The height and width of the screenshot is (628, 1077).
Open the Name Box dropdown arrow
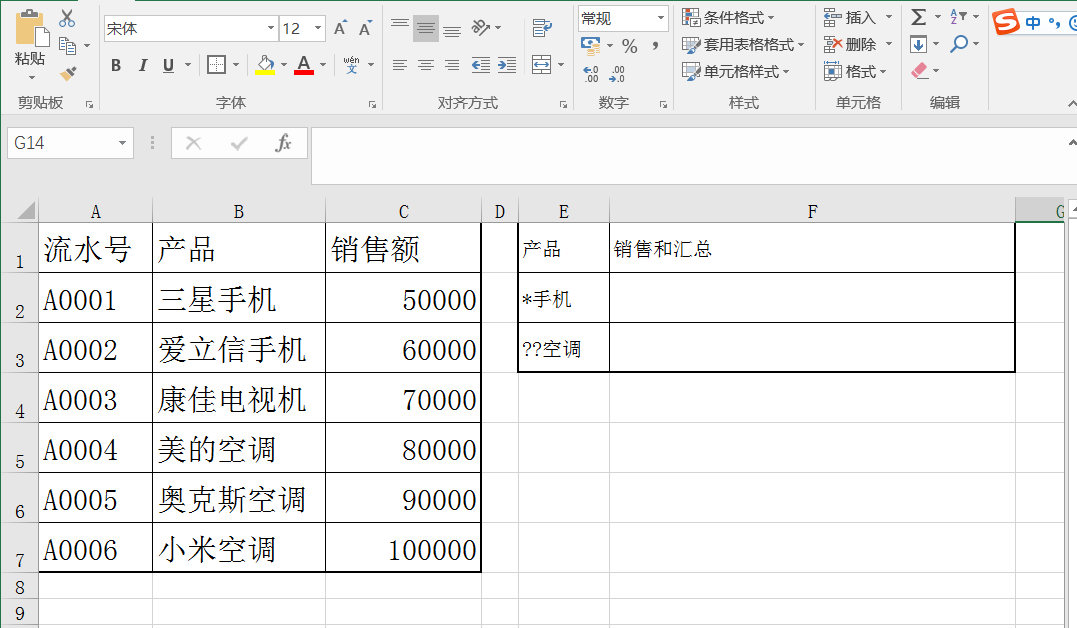tap(123, 143)
